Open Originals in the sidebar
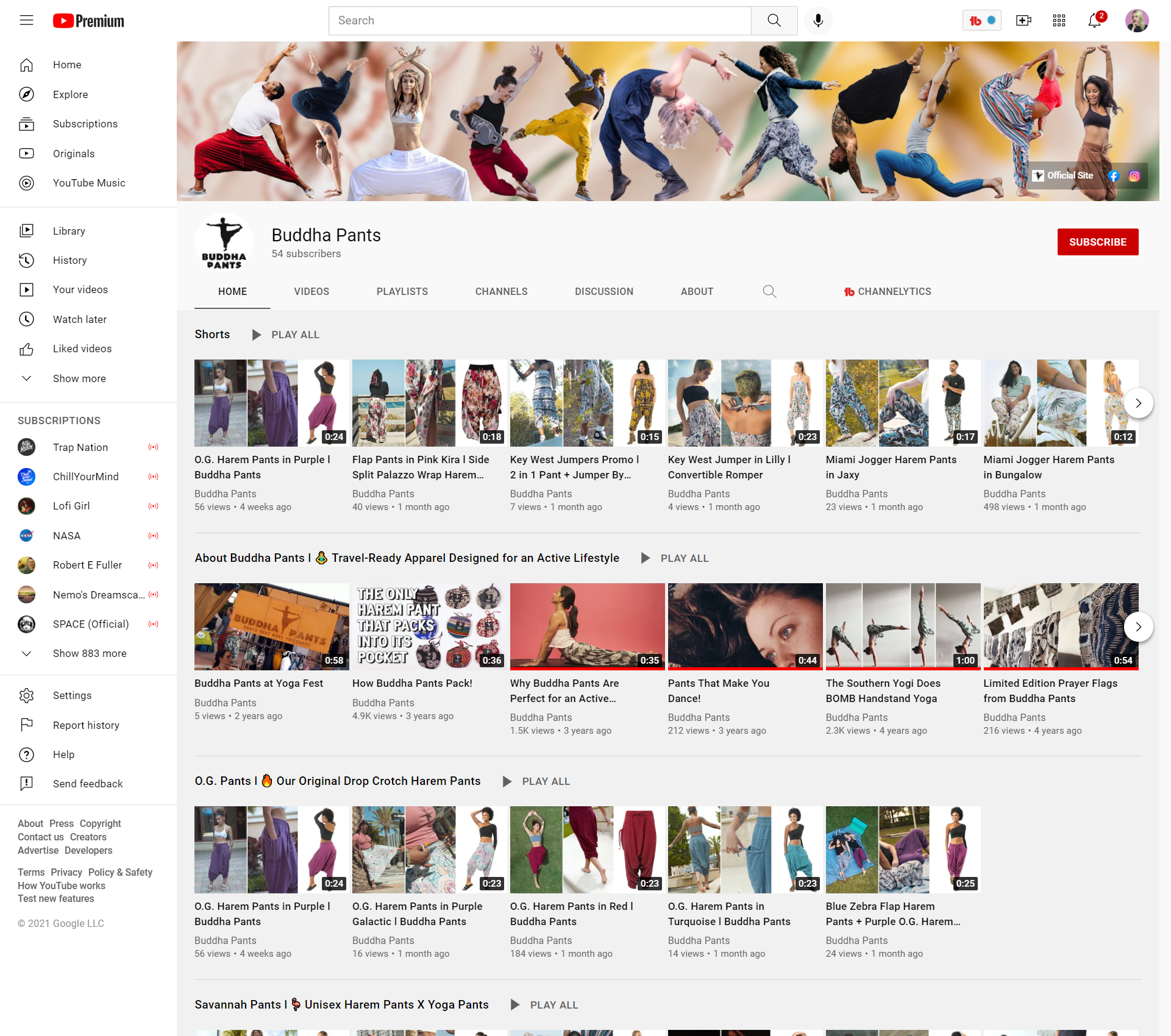The width and height of the screenshot is (1171, 1036). pyautogui.click(x=88, y=154)
